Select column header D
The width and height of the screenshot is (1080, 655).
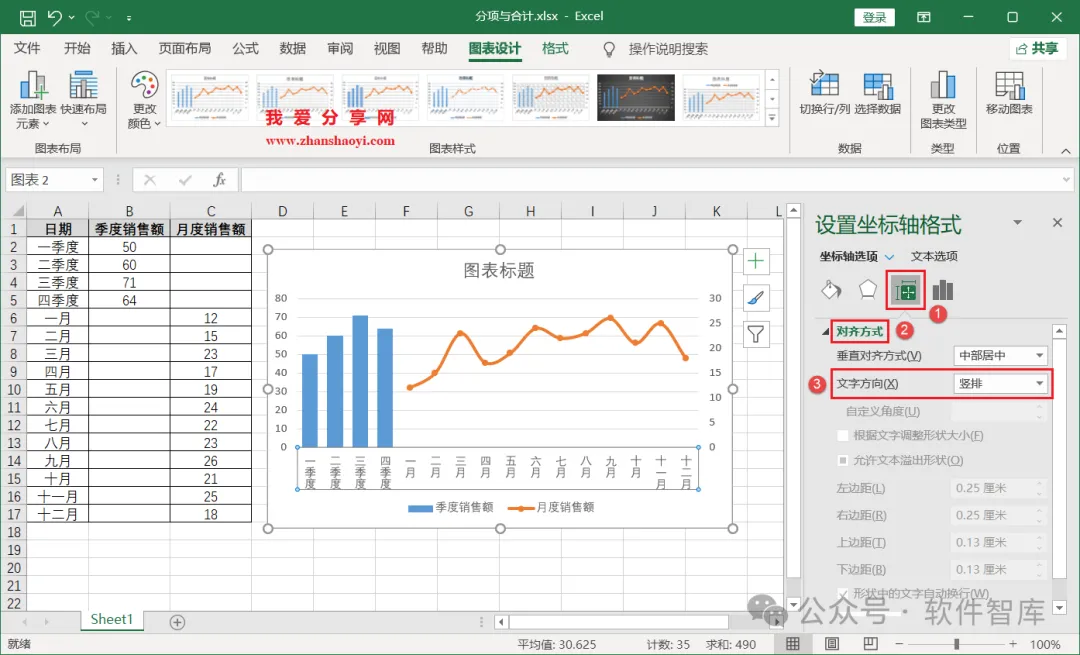point(282,211)
